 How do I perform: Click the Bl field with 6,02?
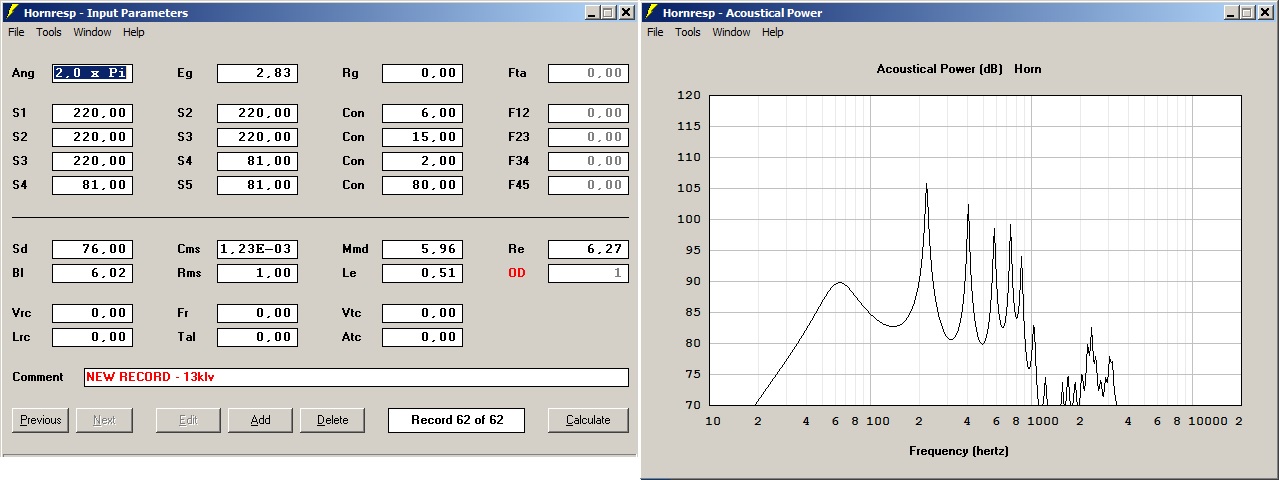[x=92, y=273]
